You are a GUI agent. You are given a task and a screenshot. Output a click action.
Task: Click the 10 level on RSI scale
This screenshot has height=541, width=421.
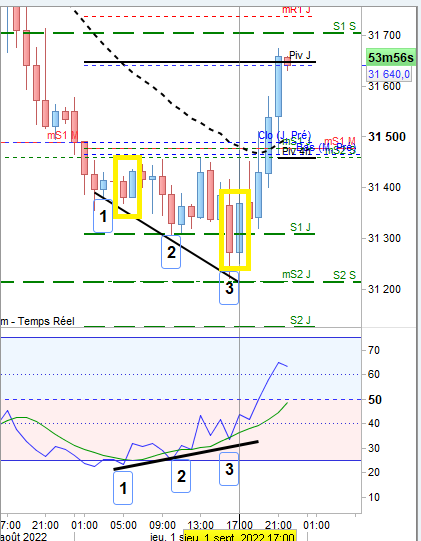[x=374, y=497]
